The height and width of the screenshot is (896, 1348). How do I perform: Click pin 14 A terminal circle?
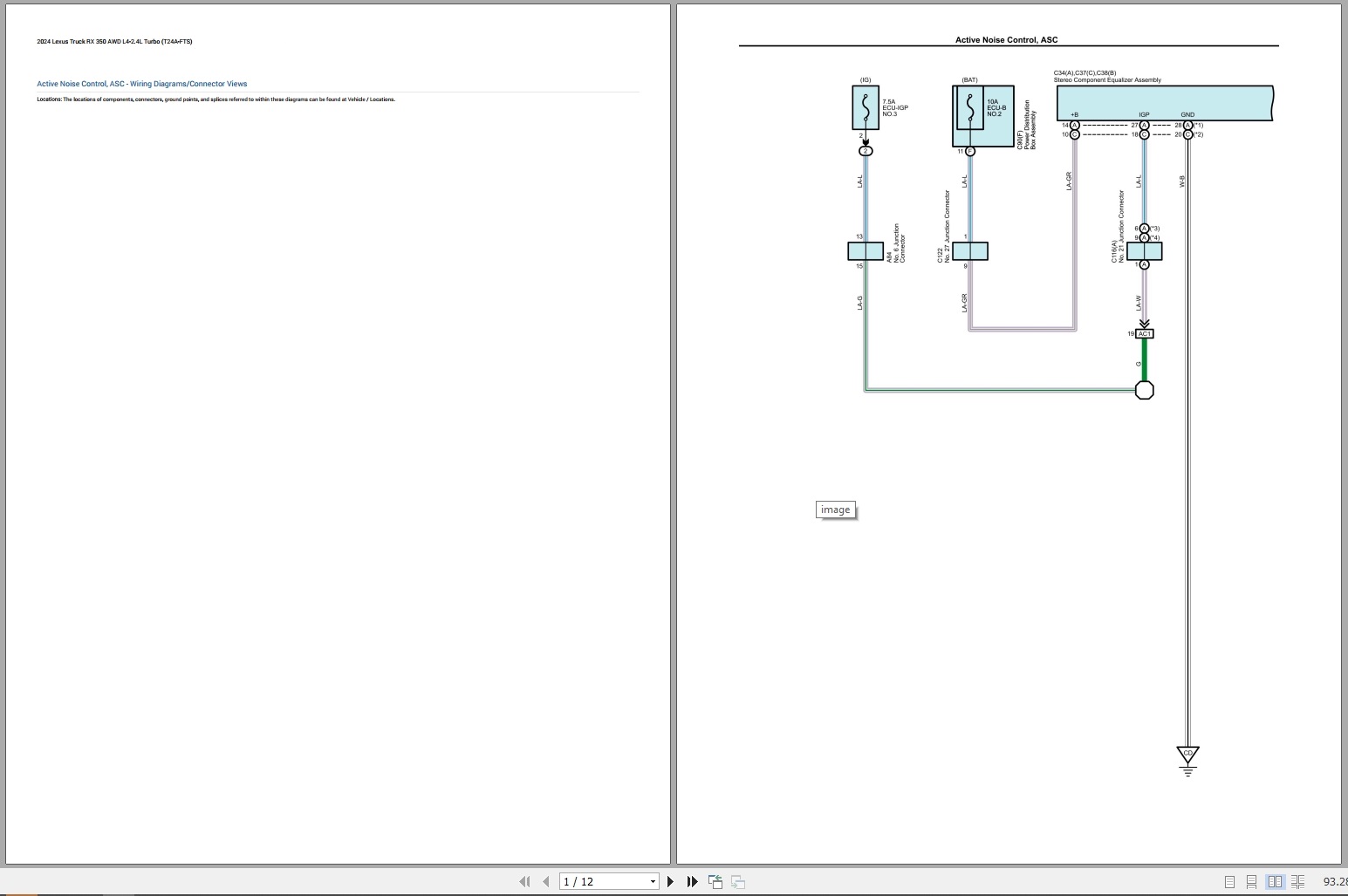pyautogui.click(x=1075, y=126)
